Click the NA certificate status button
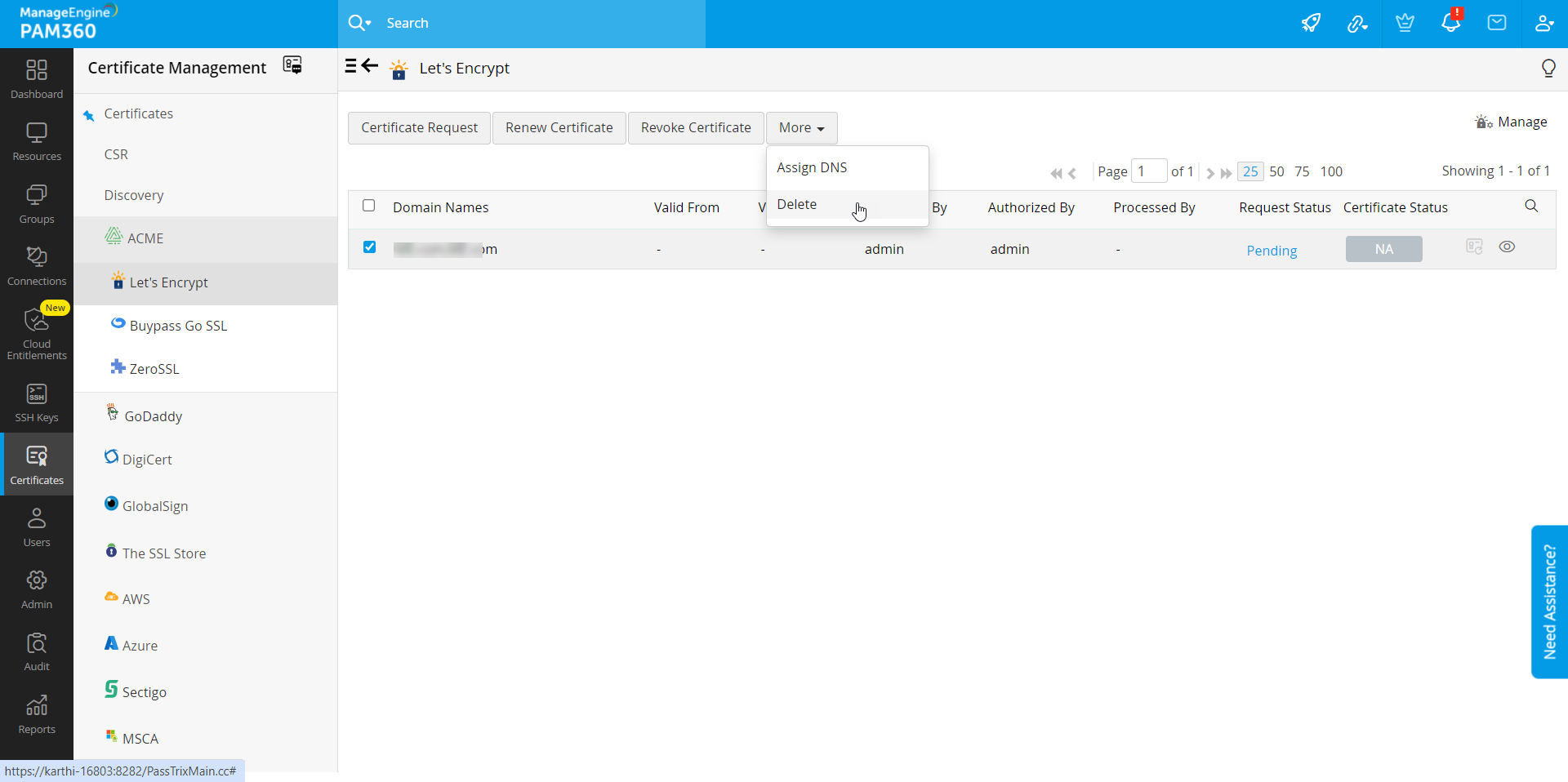The width and height of the screenshot is (1568, 782). pyautogui.click(x=1383, y=249)
